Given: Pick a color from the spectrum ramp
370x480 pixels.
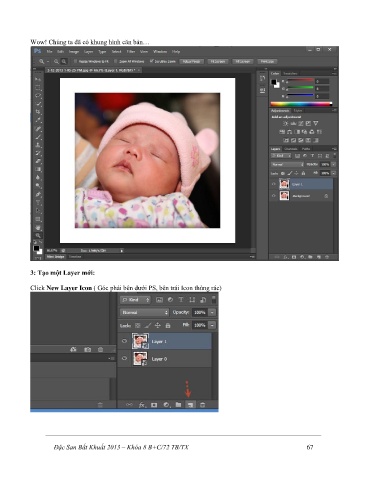Looking at the screenshot, I should click(x=301, y=104).
